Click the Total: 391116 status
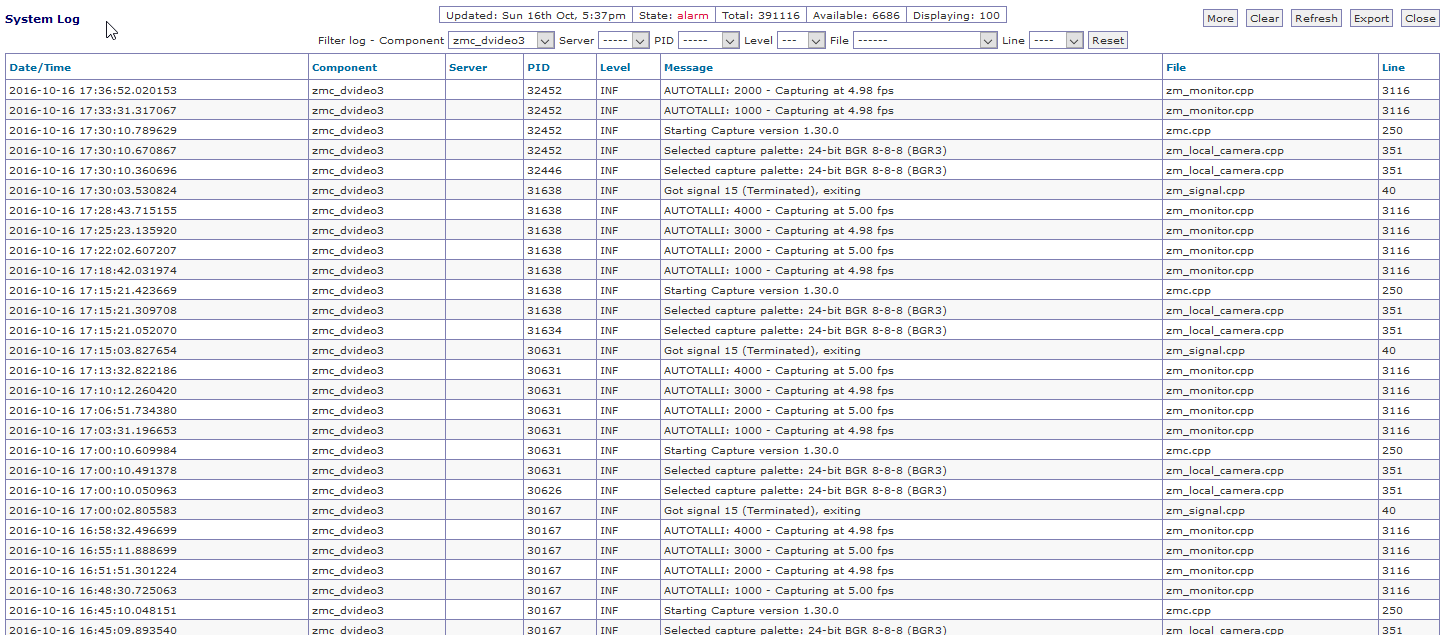Screen dimensions: 1452x635 760,16
